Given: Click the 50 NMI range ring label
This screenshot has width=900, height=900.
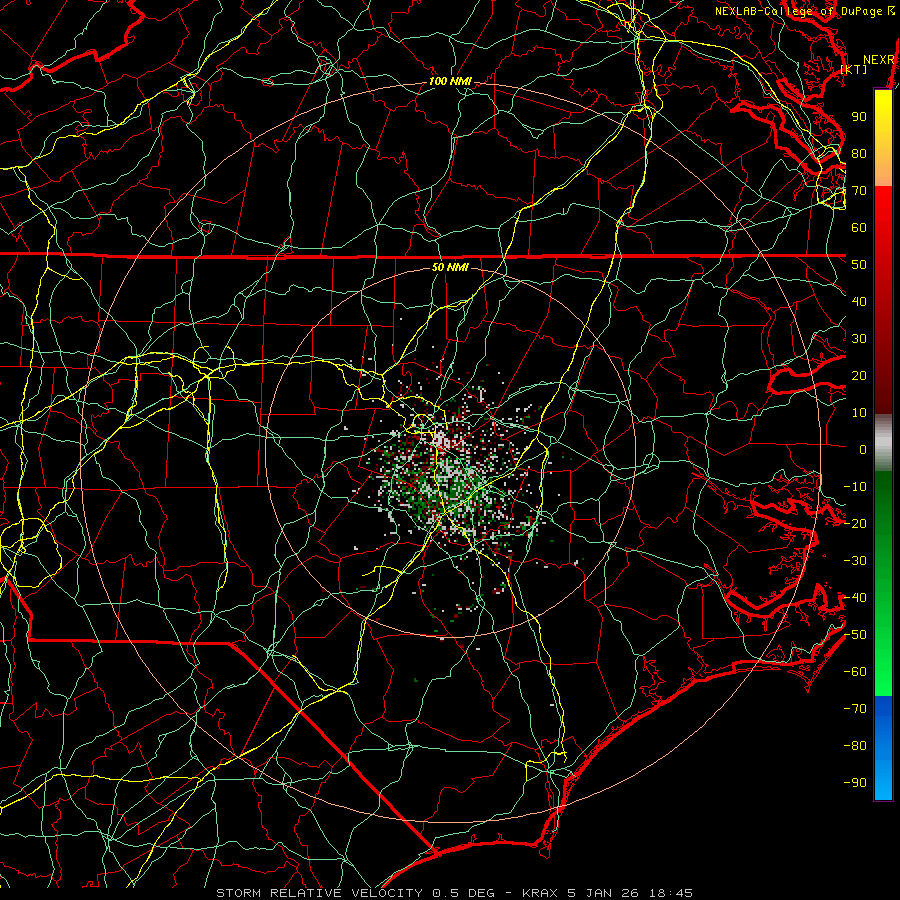Looking at the screenshot, I should click(x=450, y=267).
